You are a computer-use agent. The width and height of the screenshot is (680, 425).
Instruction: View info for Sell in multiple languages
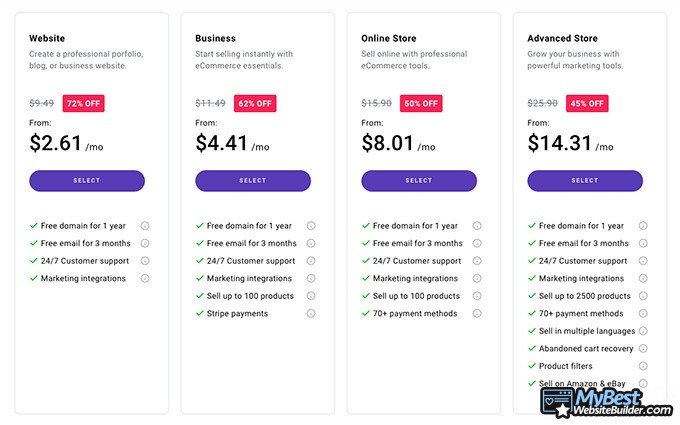click(x=643, y=331)
